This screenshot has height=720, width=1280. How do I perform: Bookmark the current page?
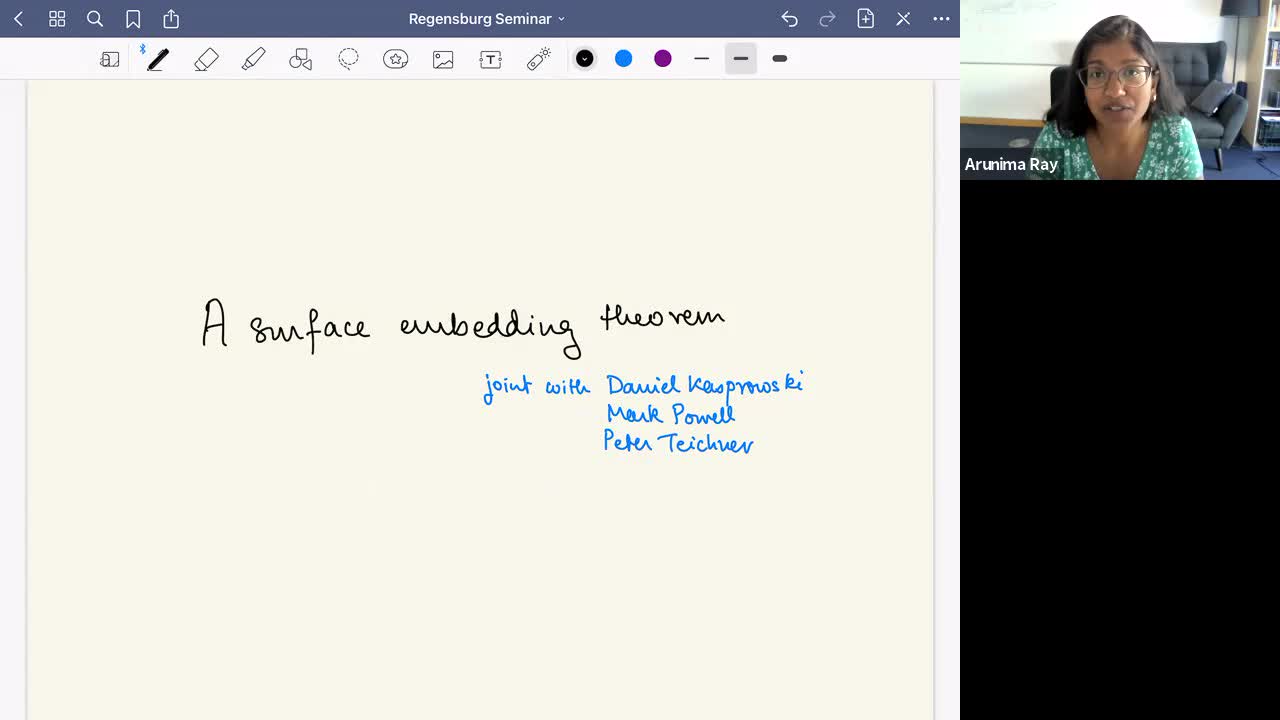click(133, 19)
